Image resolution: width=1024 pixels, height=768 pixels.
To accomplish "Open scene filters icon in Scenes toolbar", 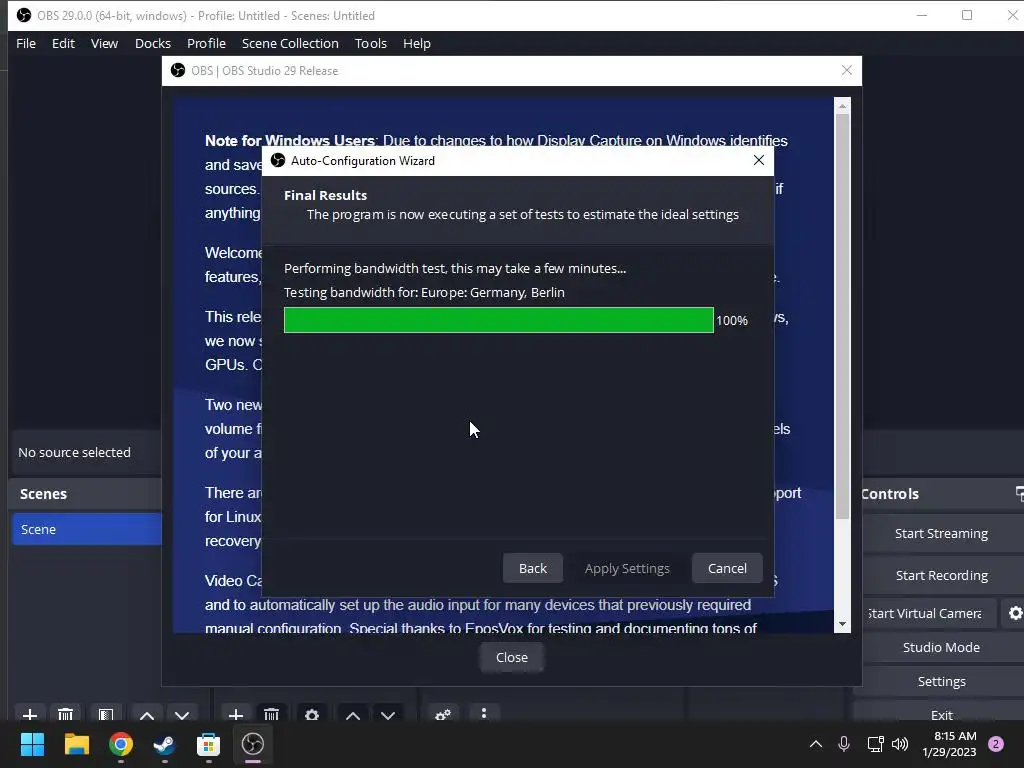I will click(106, 714).
